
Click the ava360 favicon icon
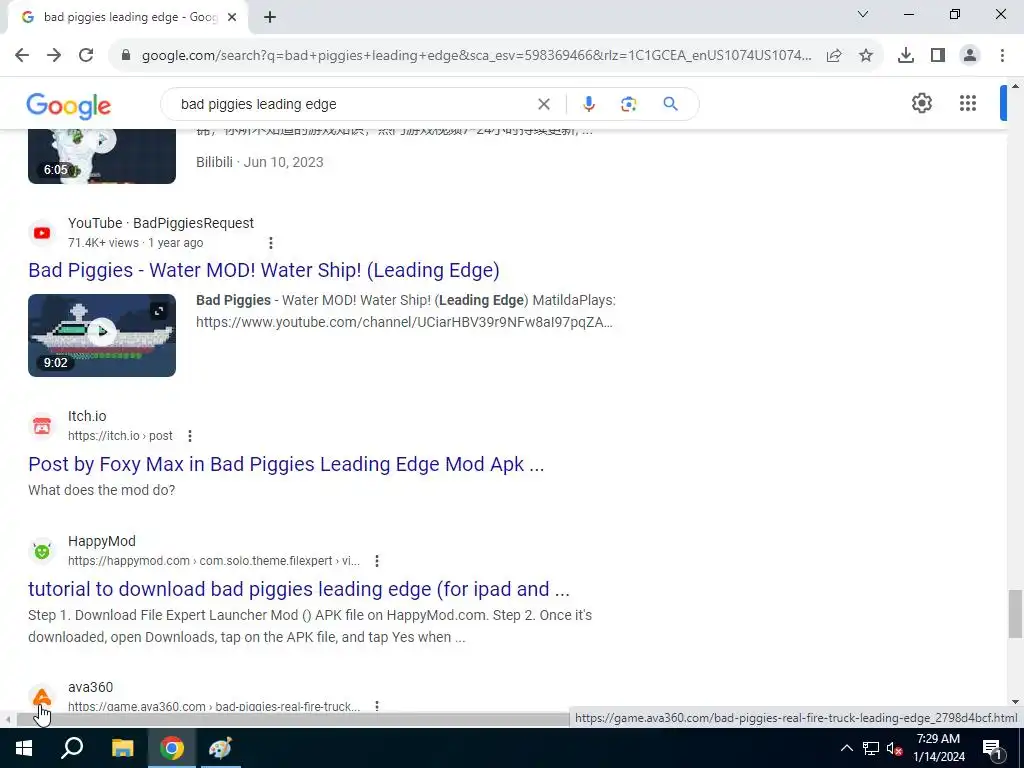(x=42, y=697)
